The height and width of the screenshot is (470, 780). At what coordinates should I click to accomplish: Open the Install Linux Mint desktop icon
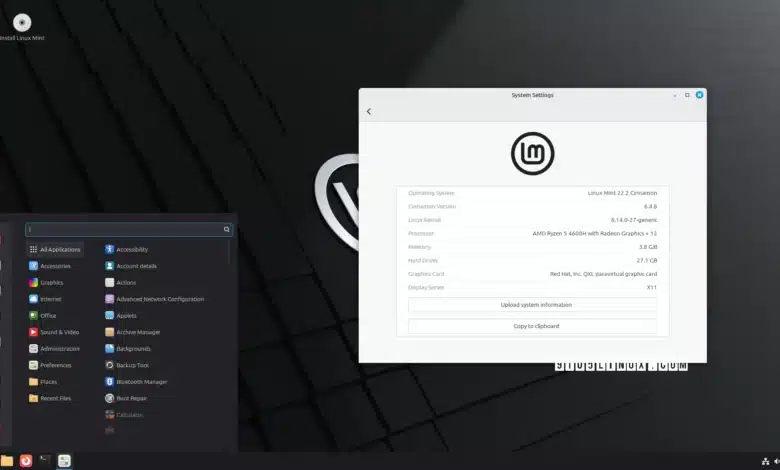point(22,27)
